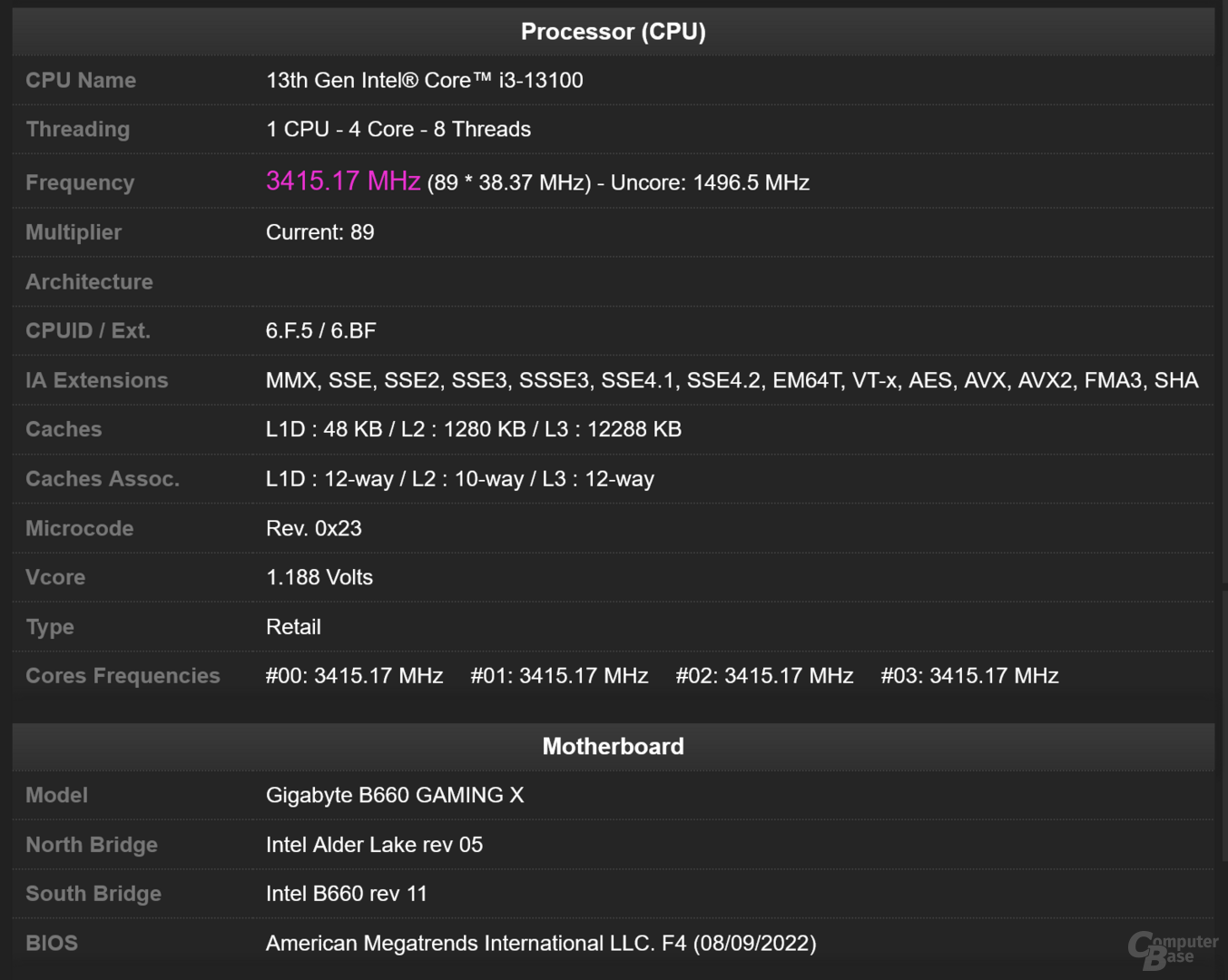1228x980 pixels.
Task: Click the Caches size values
Action: [x=473, y=429]
